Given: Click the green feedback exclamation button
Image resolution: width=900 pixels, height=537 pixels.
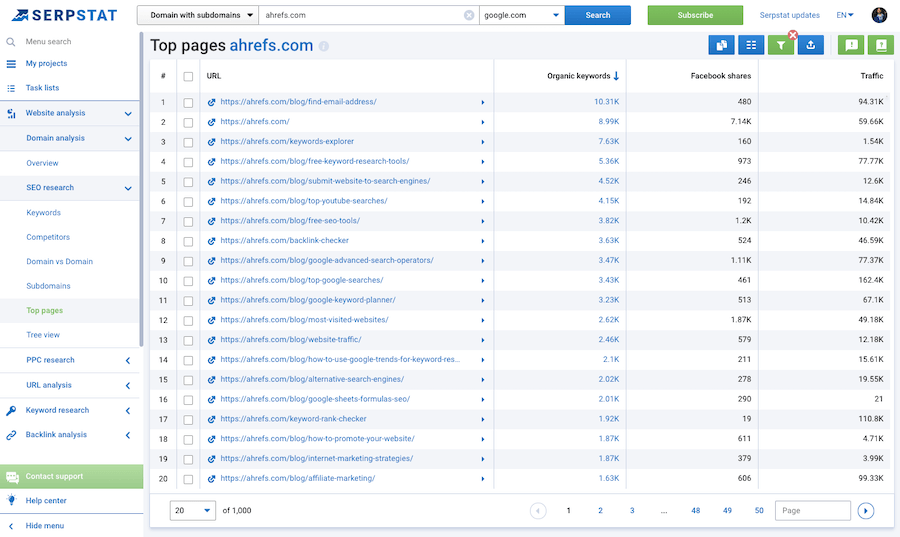Looking at the screenshot, I should click(x=851, y=45).
